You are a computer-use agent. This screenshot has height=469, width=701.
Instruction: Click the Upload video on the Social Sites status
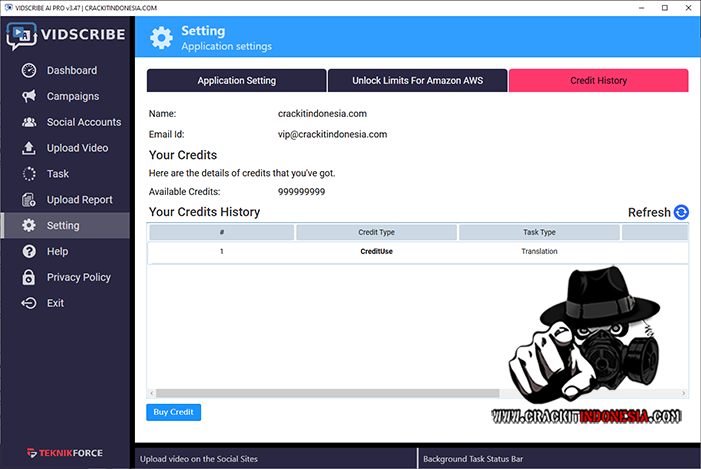click(199, 459)
